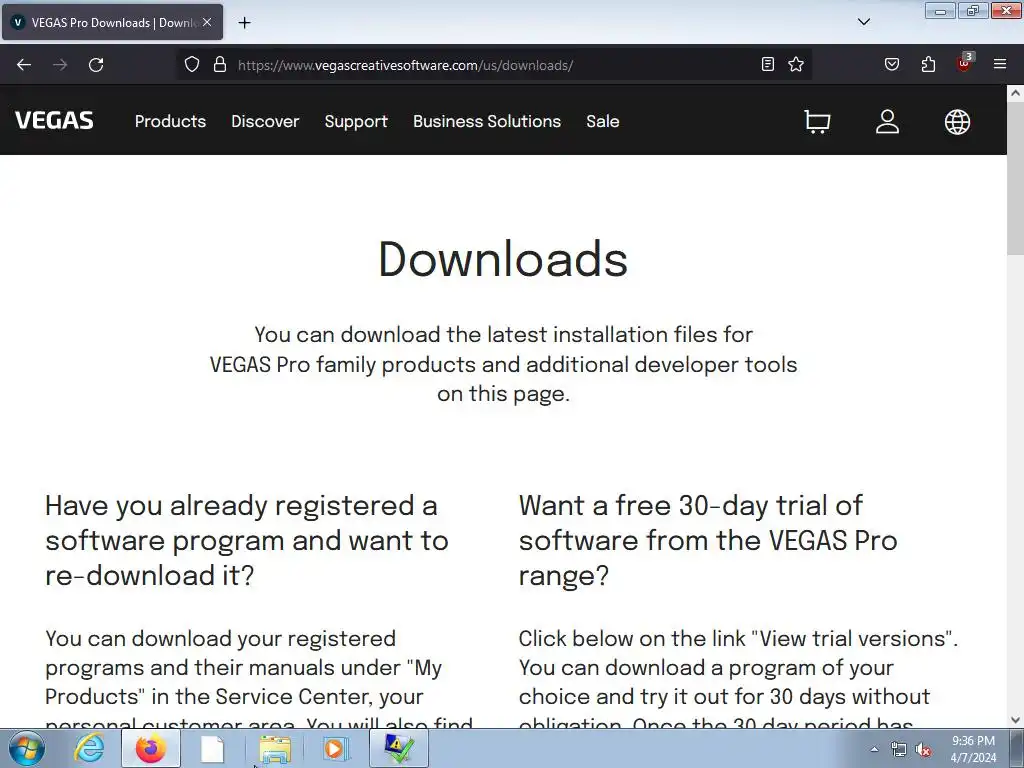Open the Discover menu

(265, 121)
